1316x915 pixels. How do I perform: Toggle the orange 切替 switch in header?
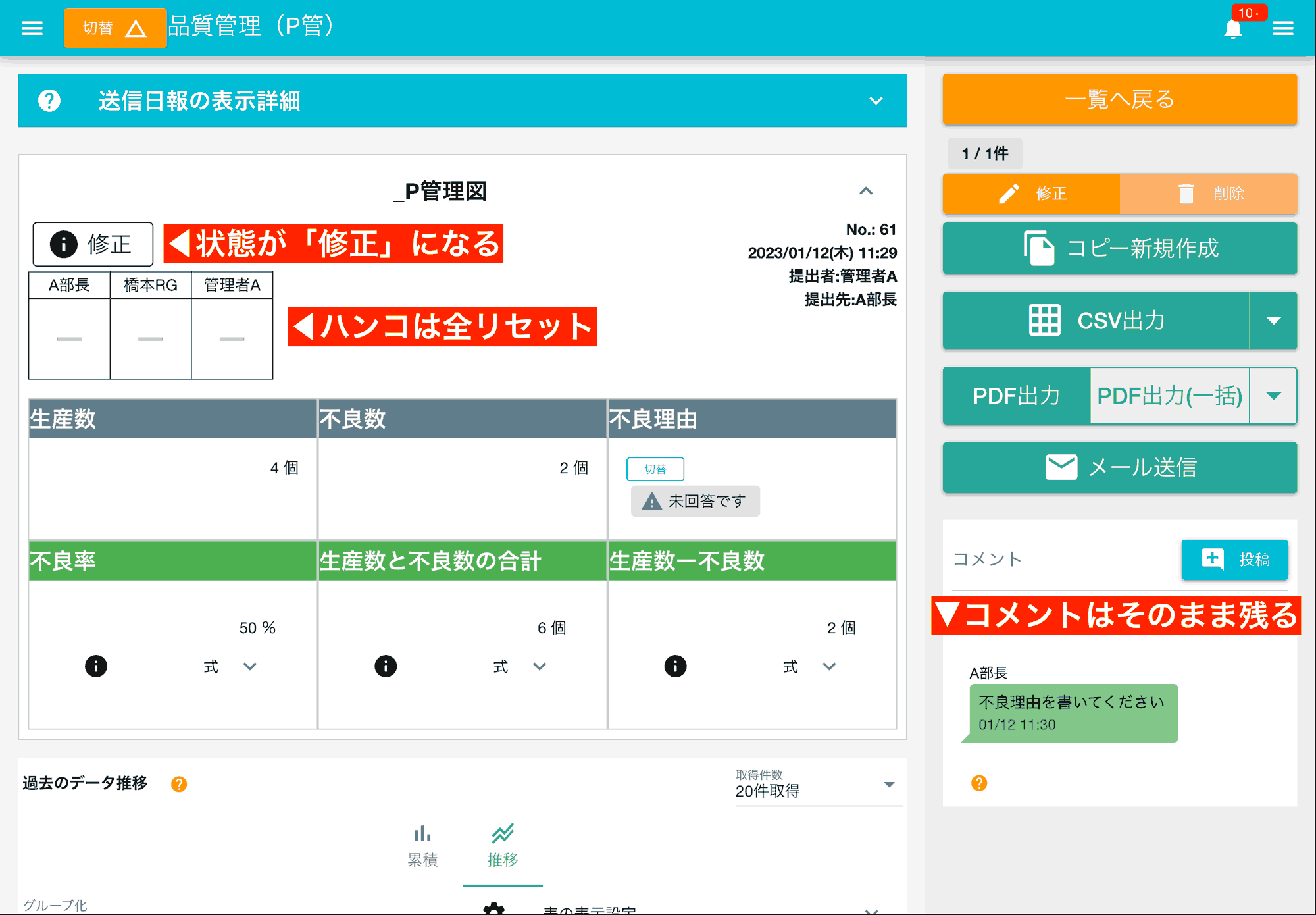(115, 28)
